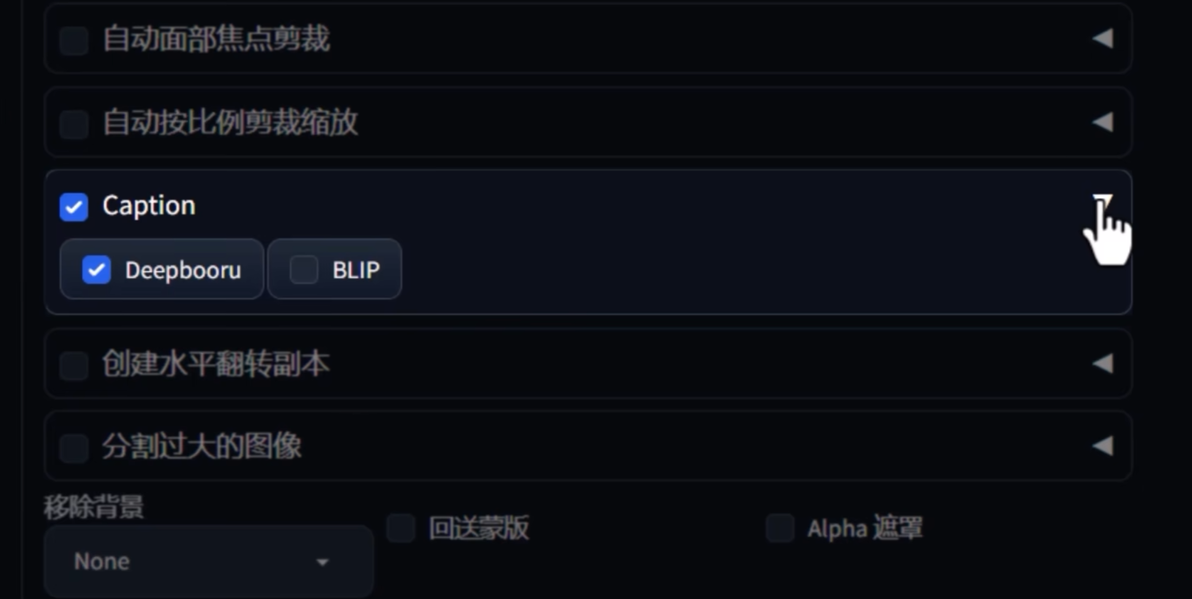Viewport: 1192px width, 599px height.
Task: Check the Alpha 遮罩 checkbox
Action: click(x=780, y=528)
